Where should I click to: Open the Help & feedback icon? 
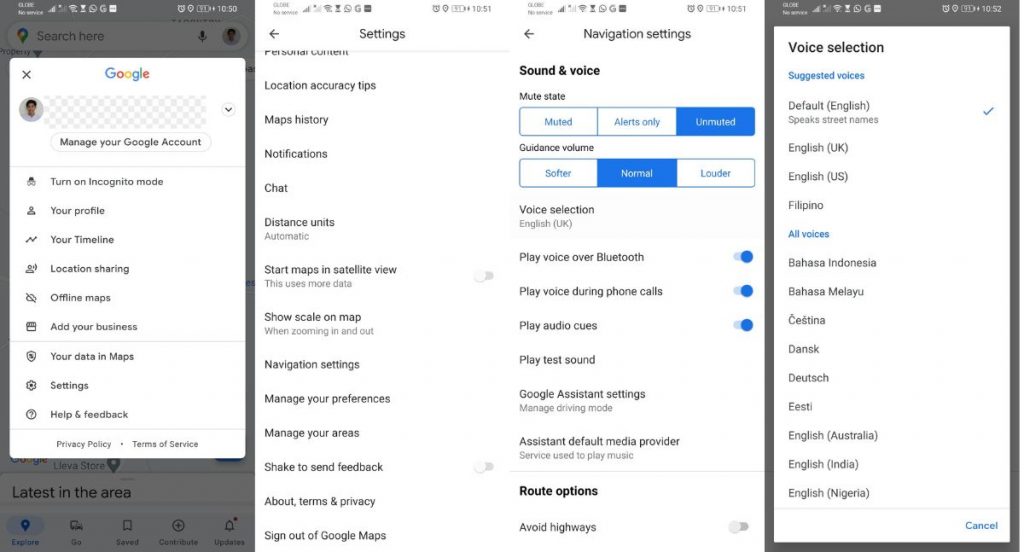(x=31, y=414)
